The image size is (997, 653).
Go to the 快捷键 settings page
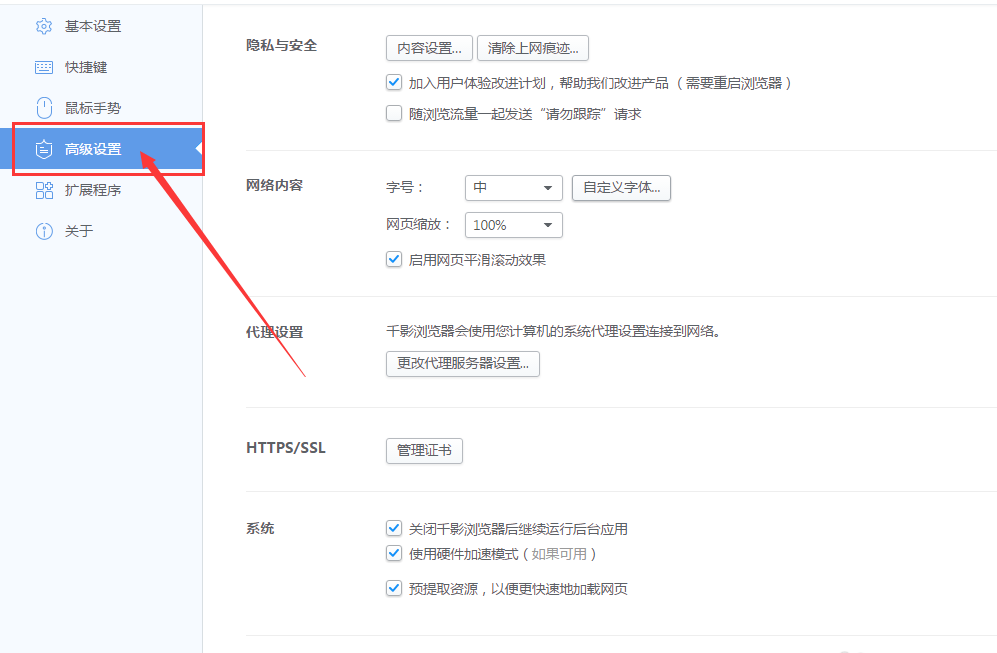pyautogui.click(x=86, y=67)
